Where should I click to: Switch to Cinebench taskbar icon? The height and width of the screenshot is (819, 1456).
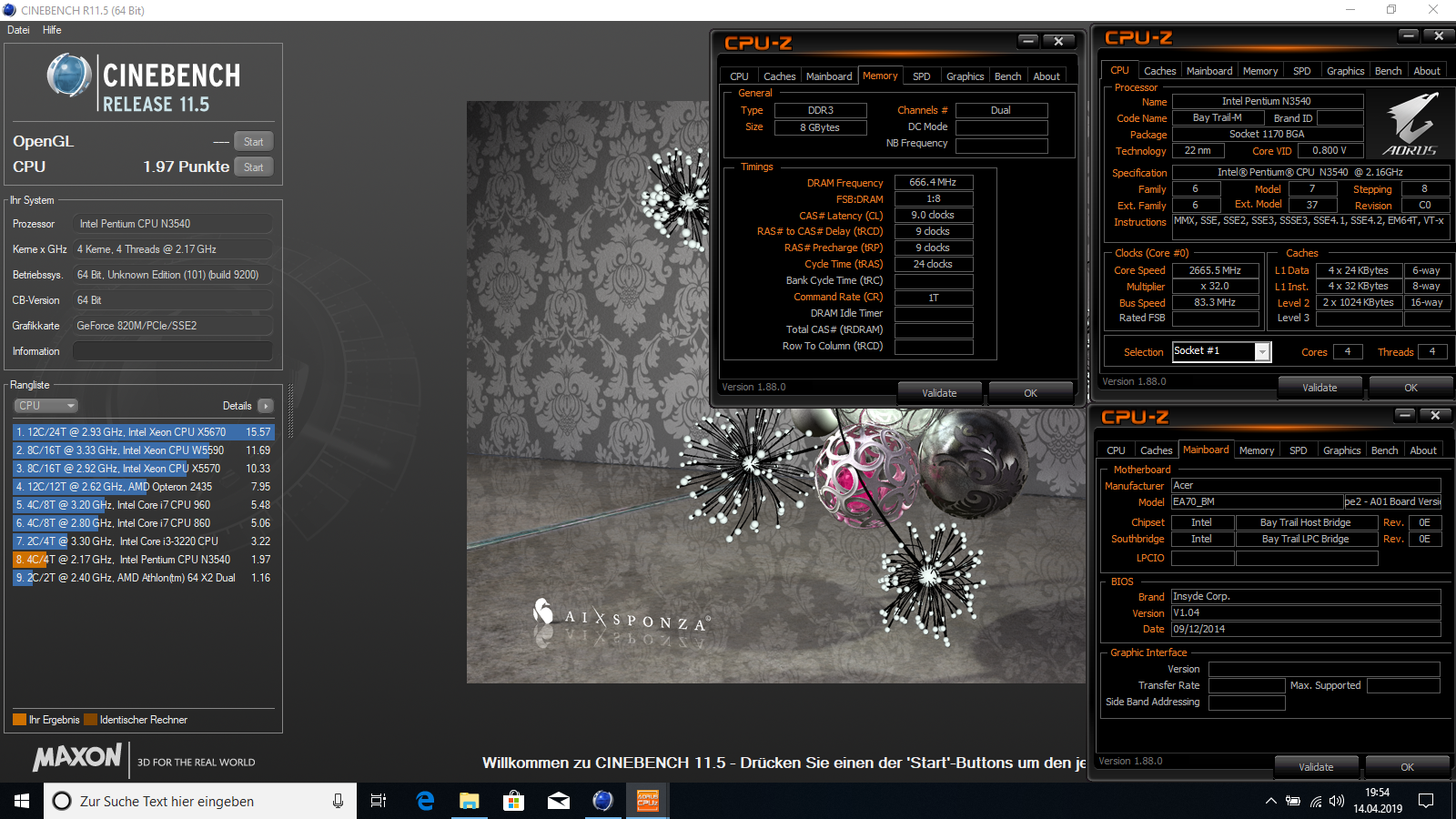tap(602, 801)
